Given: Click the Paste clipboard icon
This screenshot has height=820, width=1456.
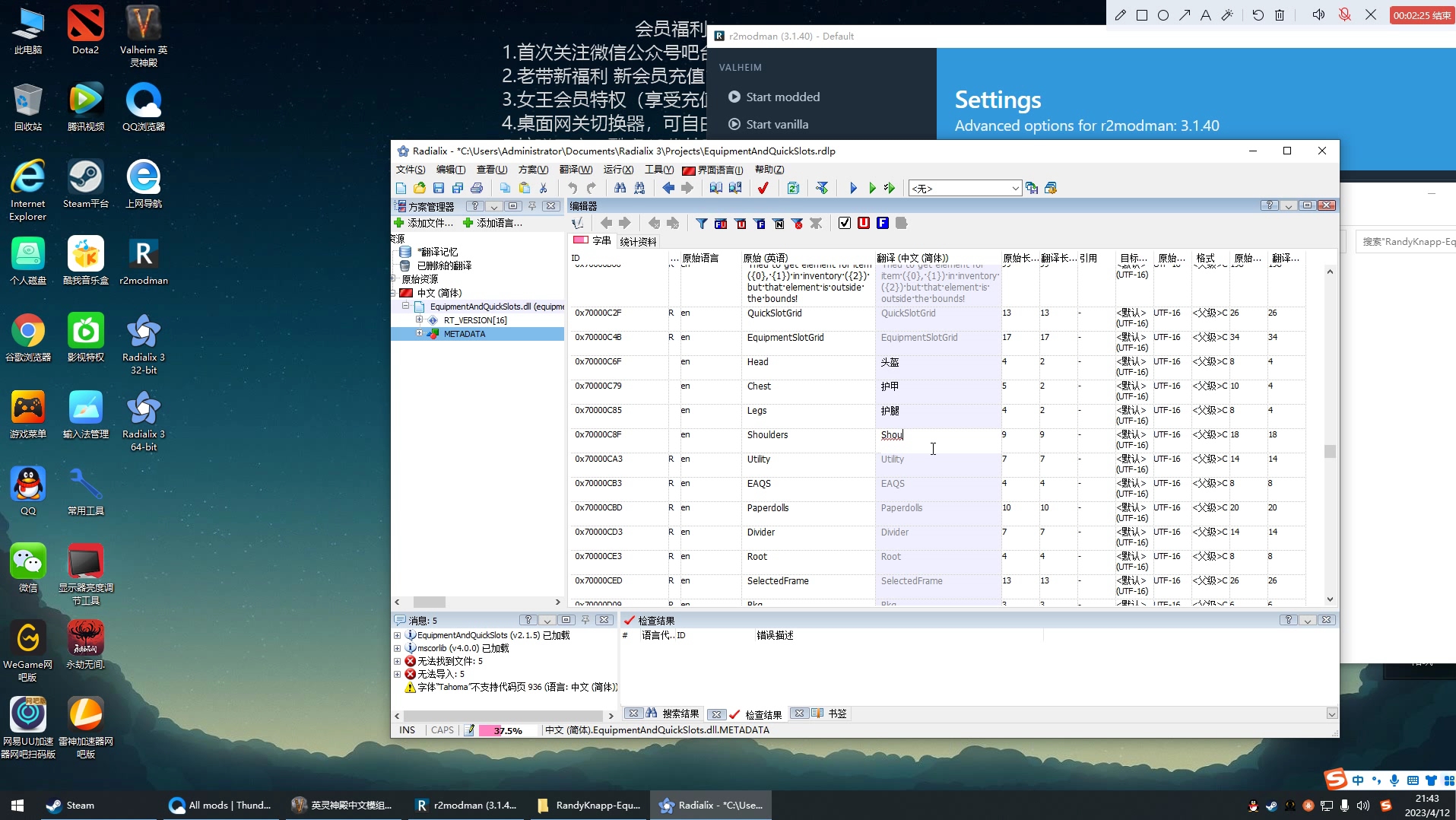Looking at the screenshot, I should point(524,188).
